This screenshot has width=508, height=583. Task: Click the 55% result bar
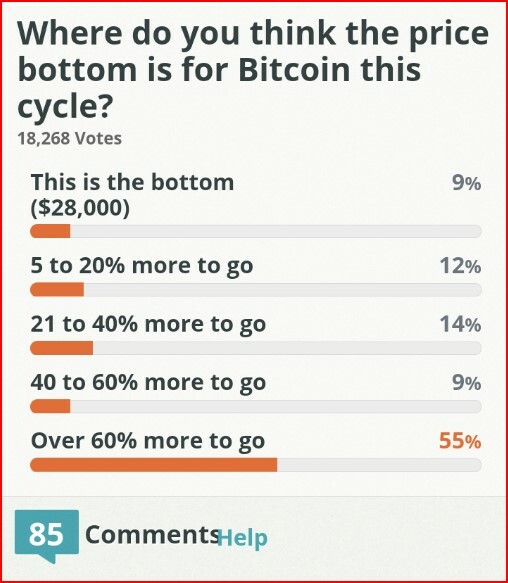256,465
